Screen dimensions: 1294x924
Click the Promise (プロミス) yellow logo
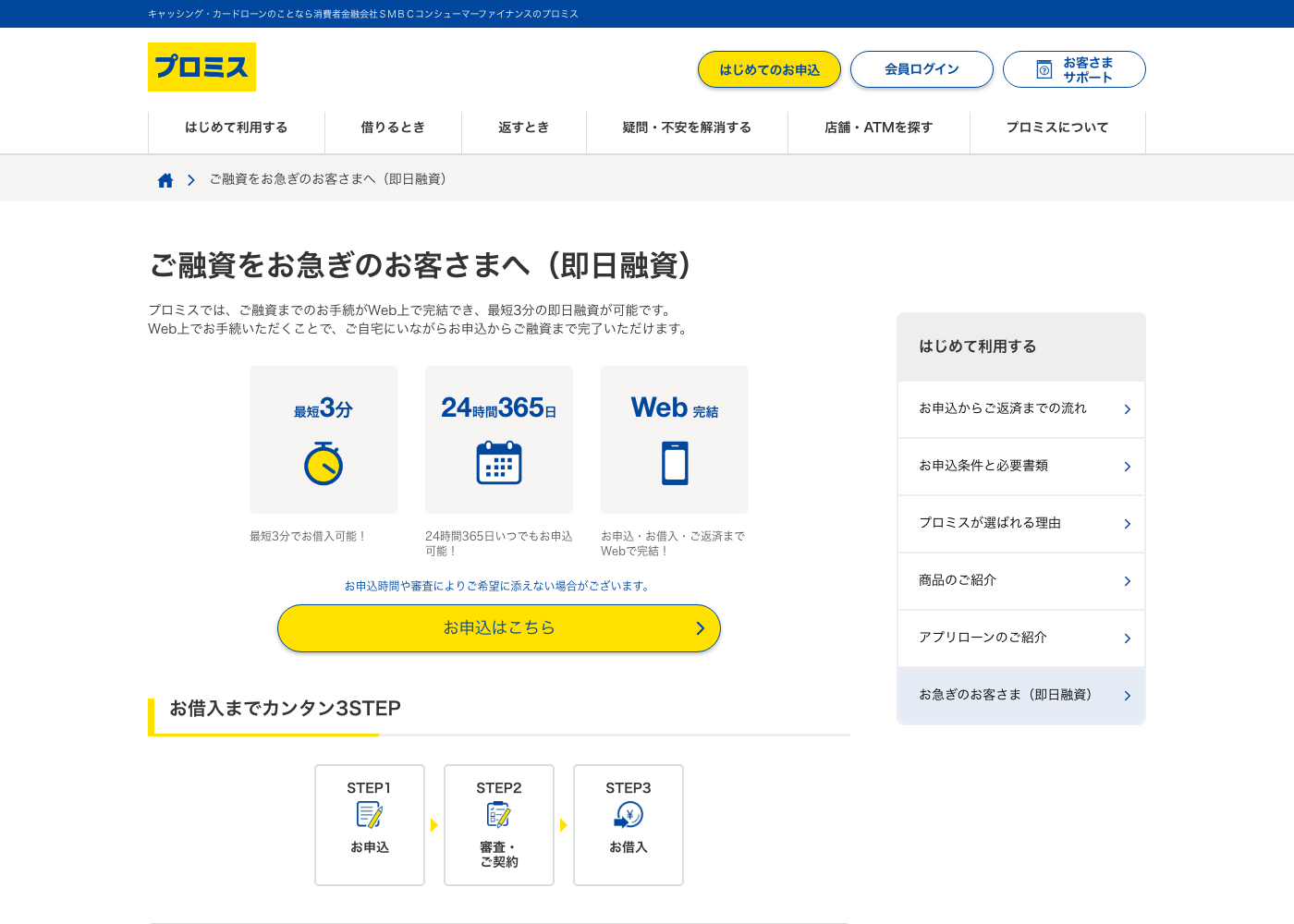tap(201, 67)
